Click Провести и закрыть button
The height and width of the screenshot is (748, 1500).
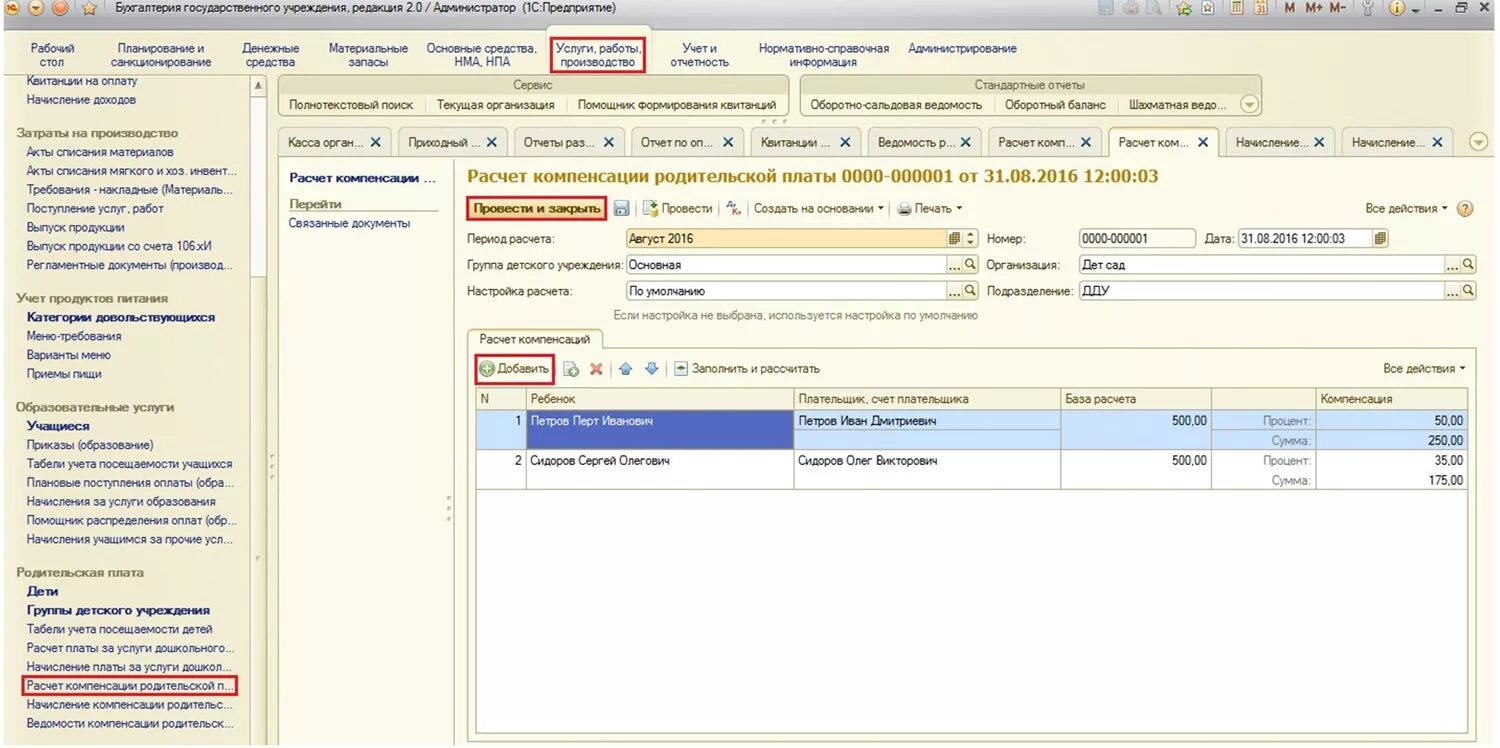click(x=538, y=209)
